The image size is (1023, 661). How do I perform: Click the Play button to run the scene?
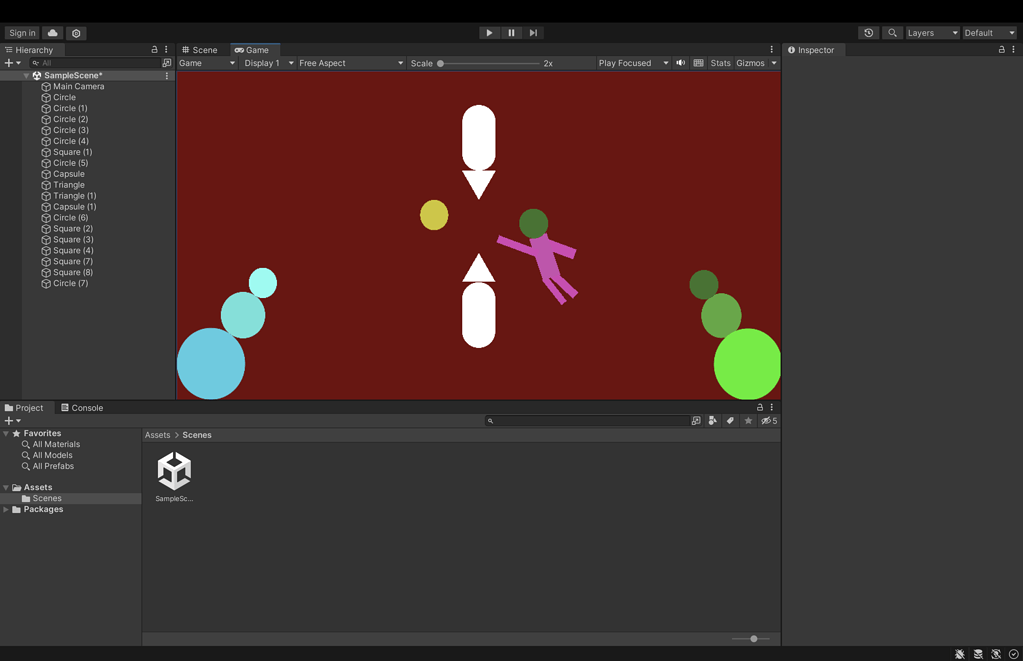point(489,32)
